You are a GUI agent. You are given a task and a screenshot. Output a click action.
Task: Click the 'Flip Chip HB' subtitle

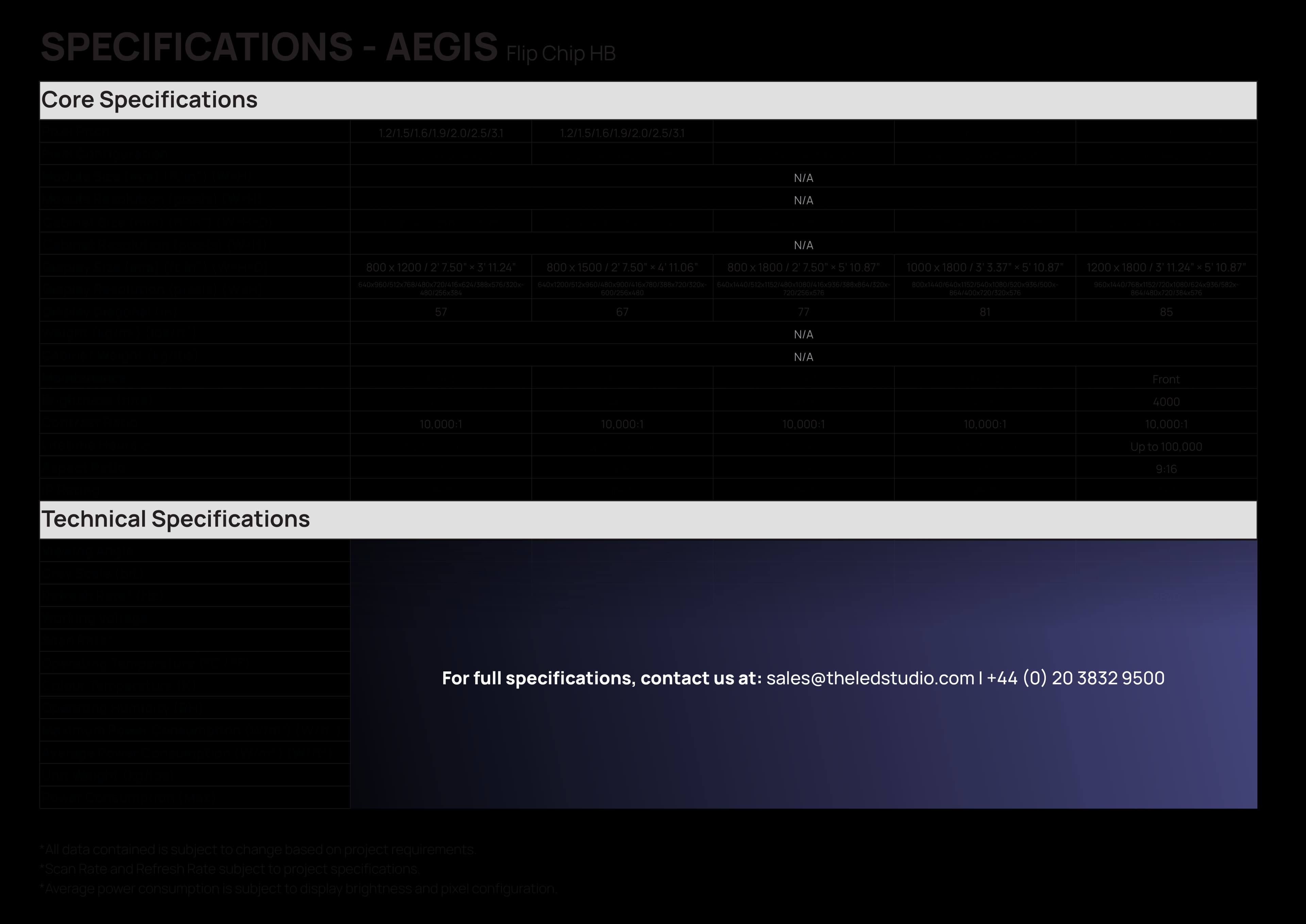[x=560, y=53]
